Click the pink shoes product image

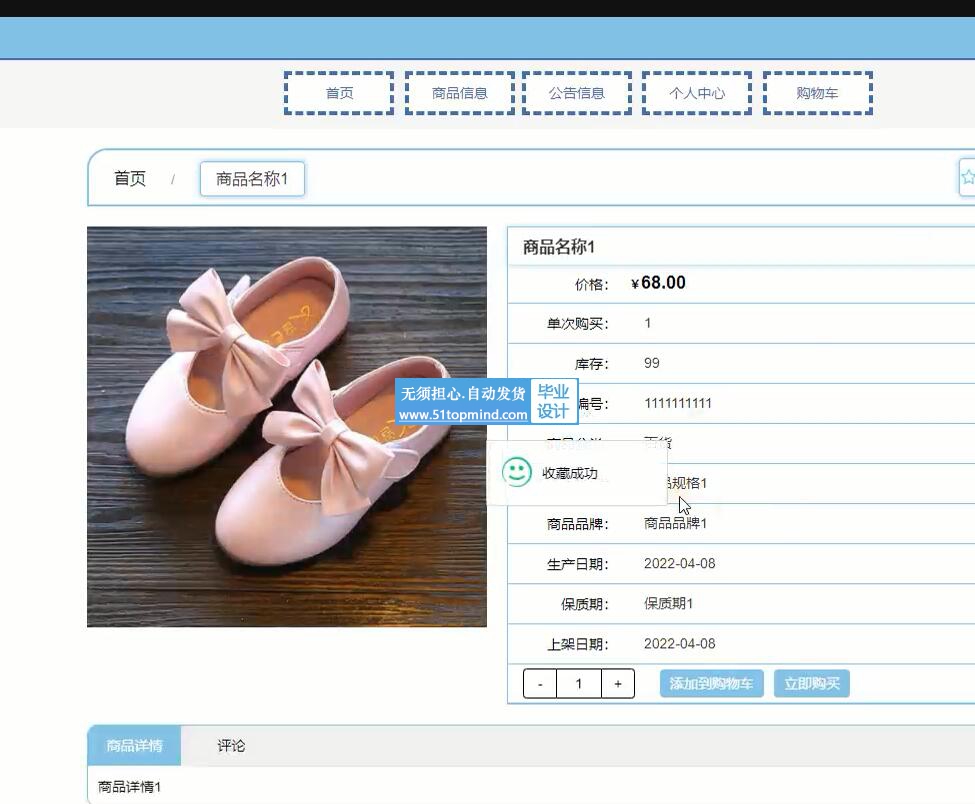point(287,427)
